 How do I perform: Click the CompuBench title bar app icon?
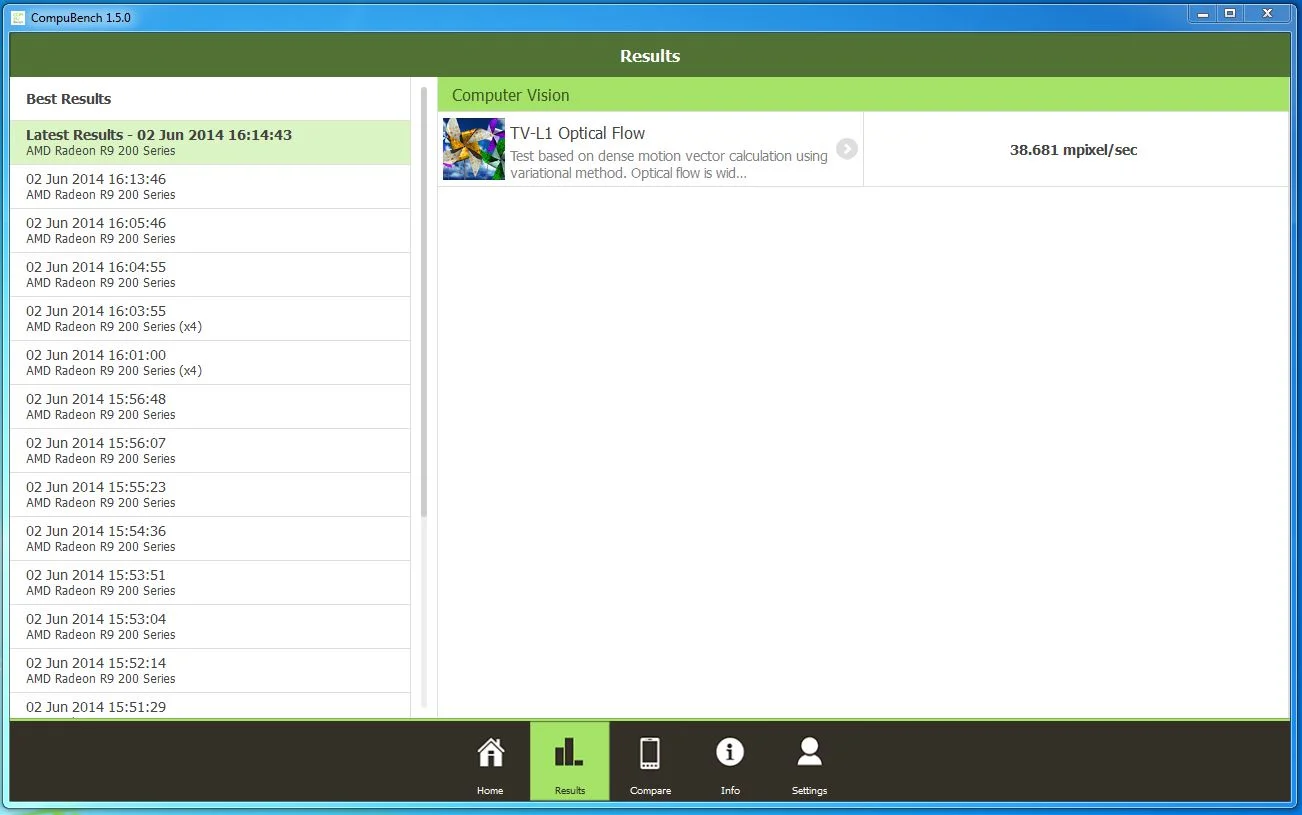point(18,17)
